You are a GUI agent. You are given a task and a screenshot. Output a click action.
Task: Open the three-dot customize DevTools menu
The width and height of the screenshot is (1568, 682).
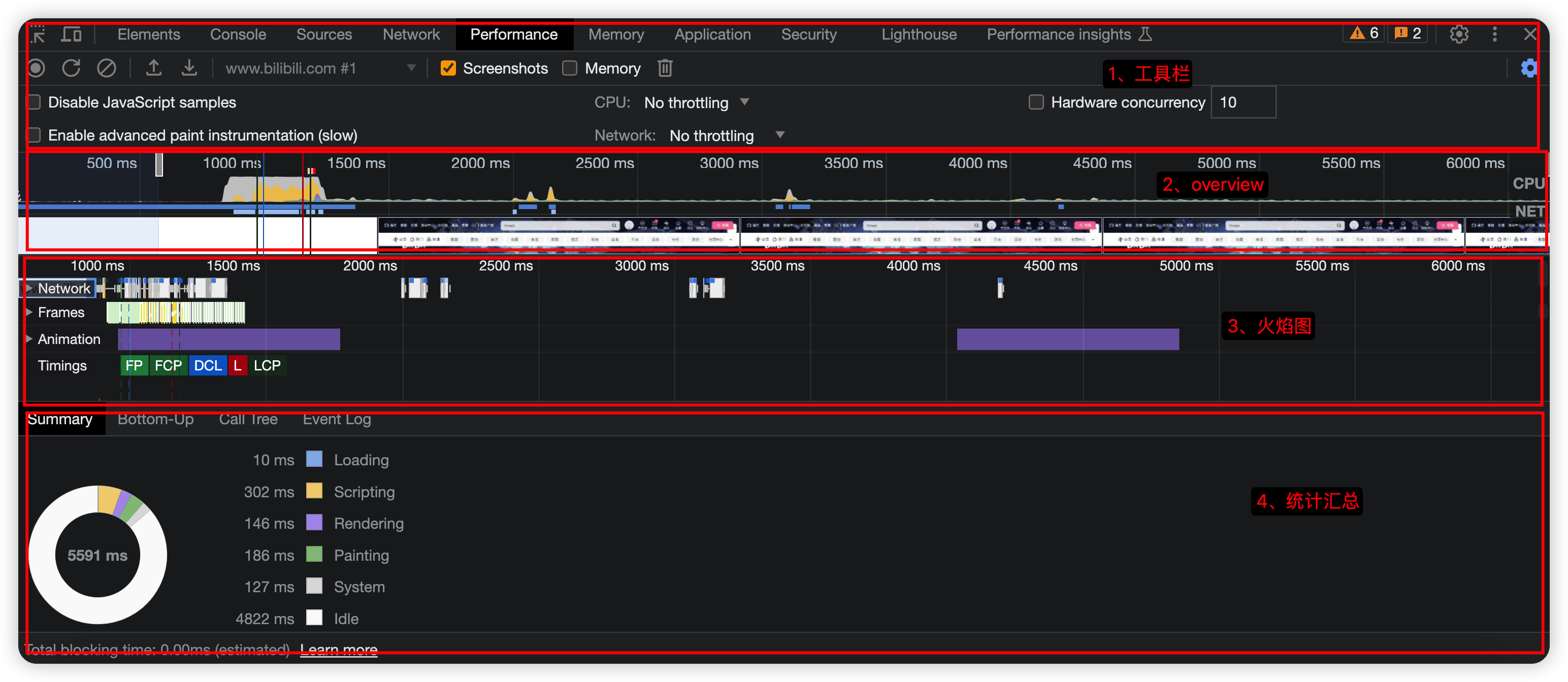[1495, 35]
